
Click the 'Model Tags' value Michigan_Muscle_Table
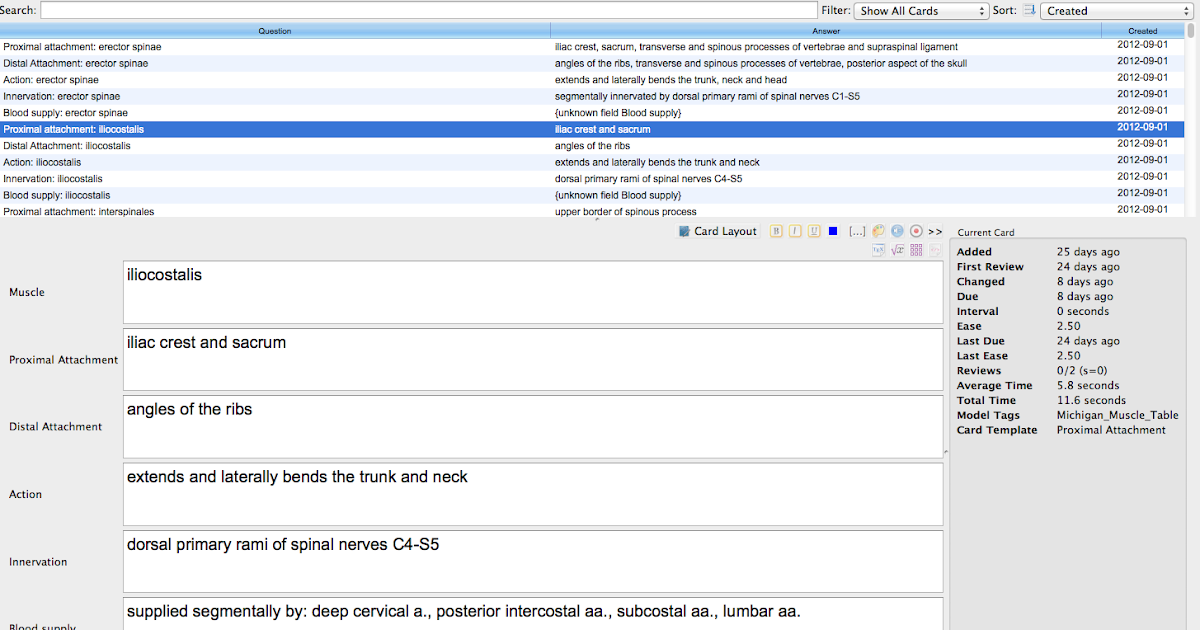1117,415
